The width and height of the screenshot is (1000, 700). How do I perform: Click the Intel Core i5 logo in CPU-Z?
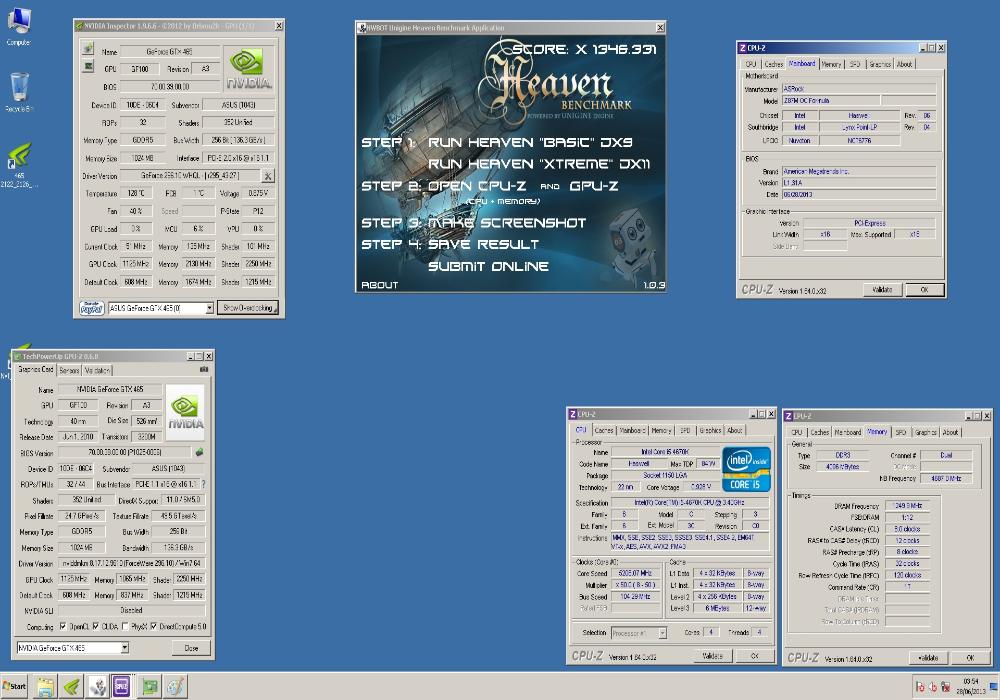point(746,469)
